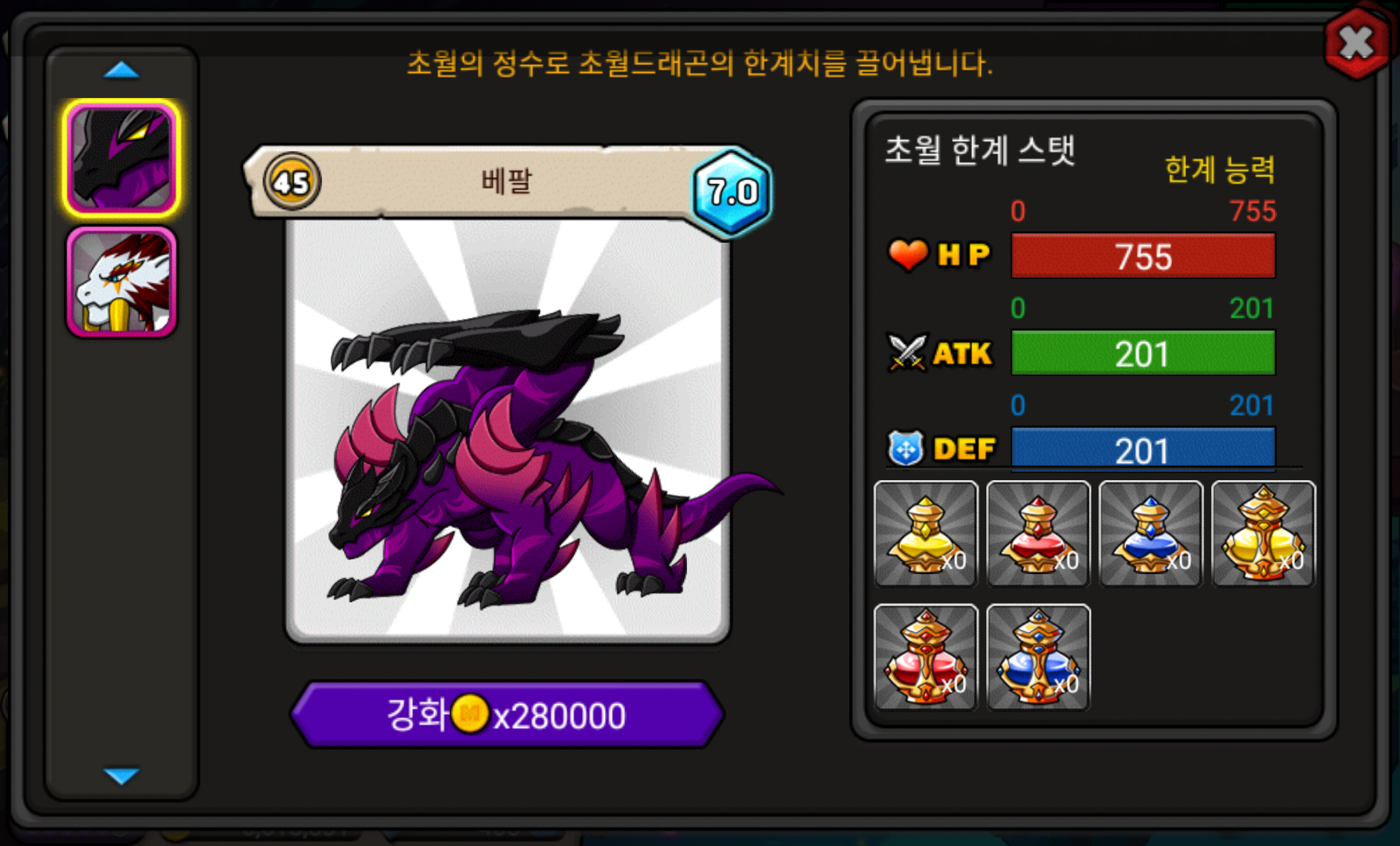Click the green ATK 201 bar
Image resolution: width=1400 pixels, height=846 pixels.
pos(1143,353)
